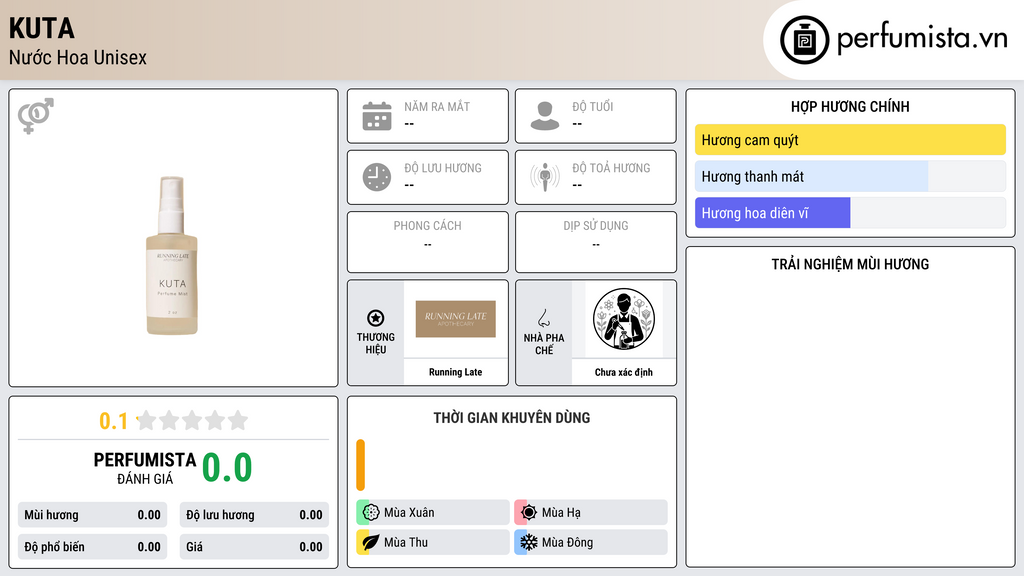Click the Nước Hoa Unisex subtitle
This screenshot has height=576, width=1024.
[x=78, y=57]
